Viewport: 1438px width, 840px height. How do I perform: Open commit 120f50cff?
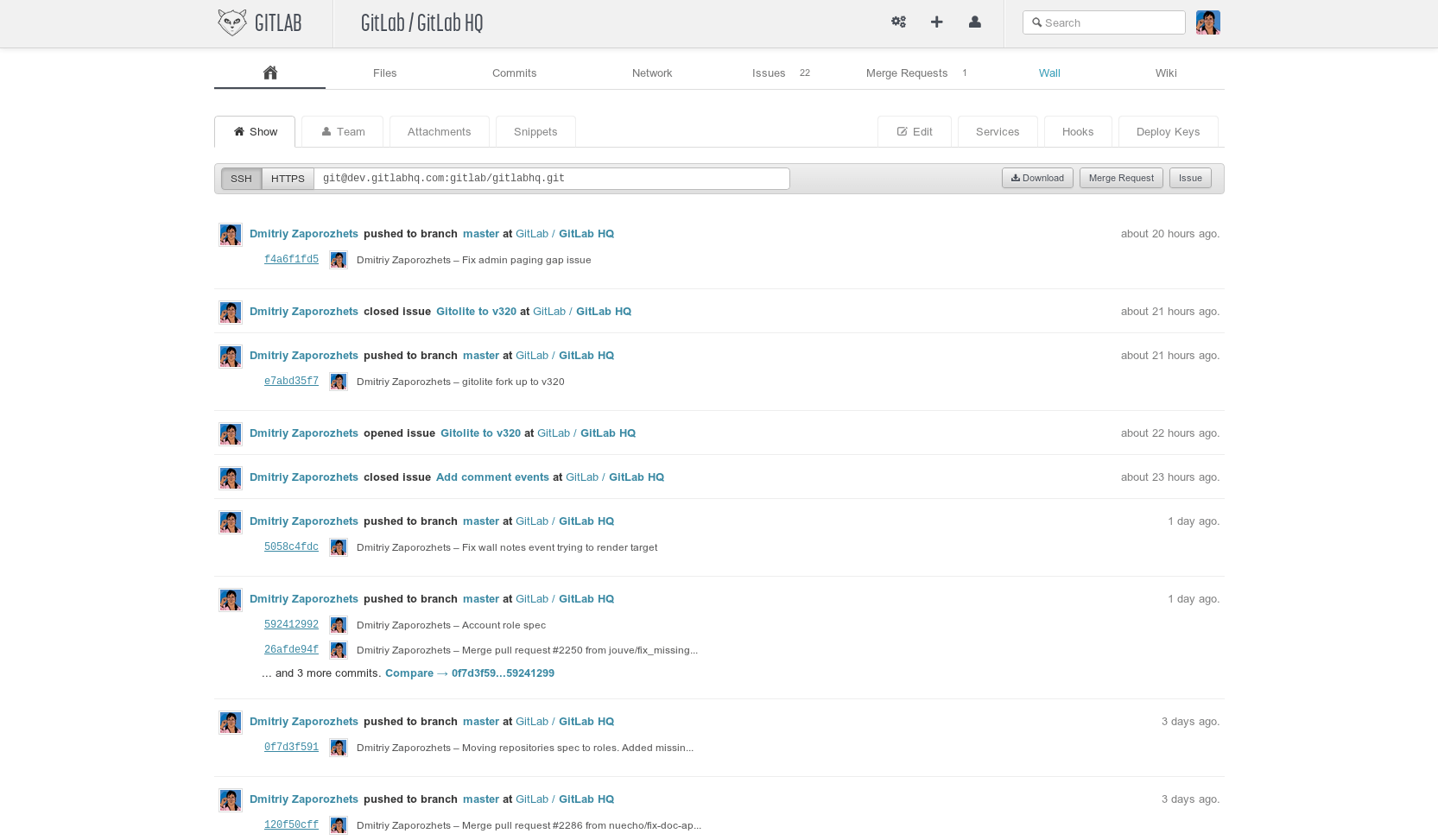pos(291,825)
